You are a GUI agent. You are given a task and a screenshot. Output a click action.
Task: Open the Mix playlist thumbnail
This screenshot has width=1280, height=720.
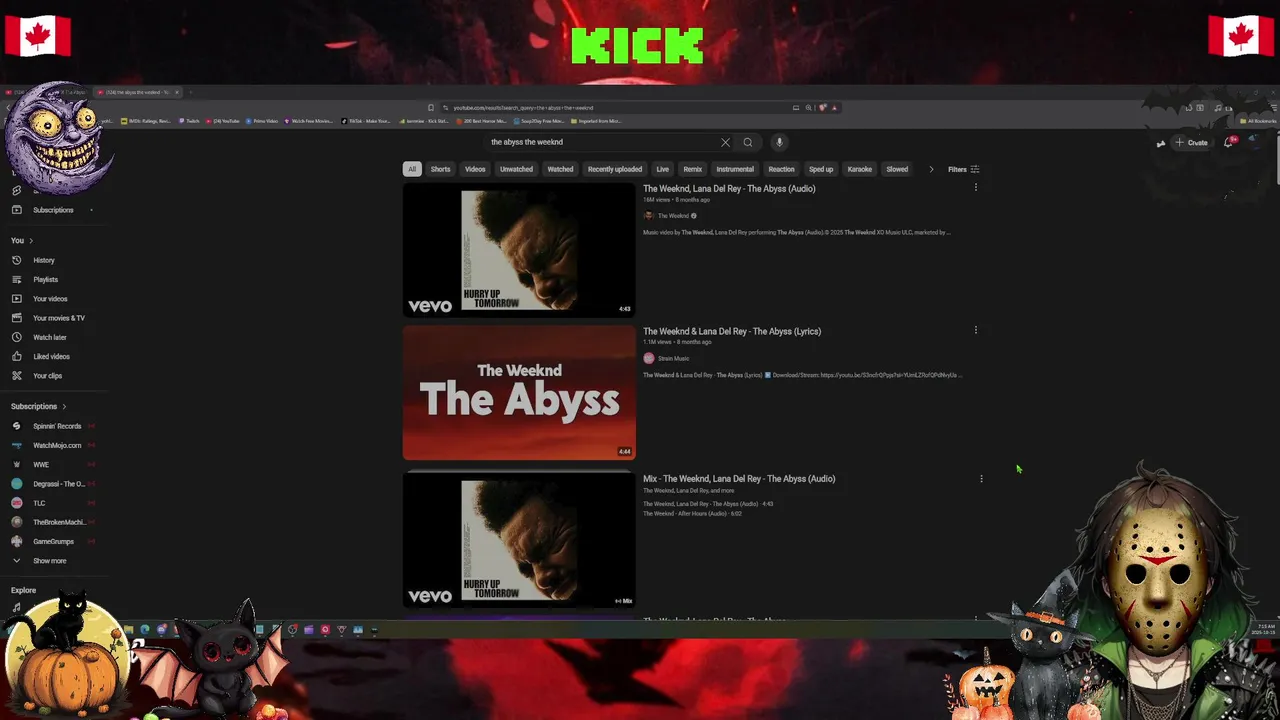point(519,540)
